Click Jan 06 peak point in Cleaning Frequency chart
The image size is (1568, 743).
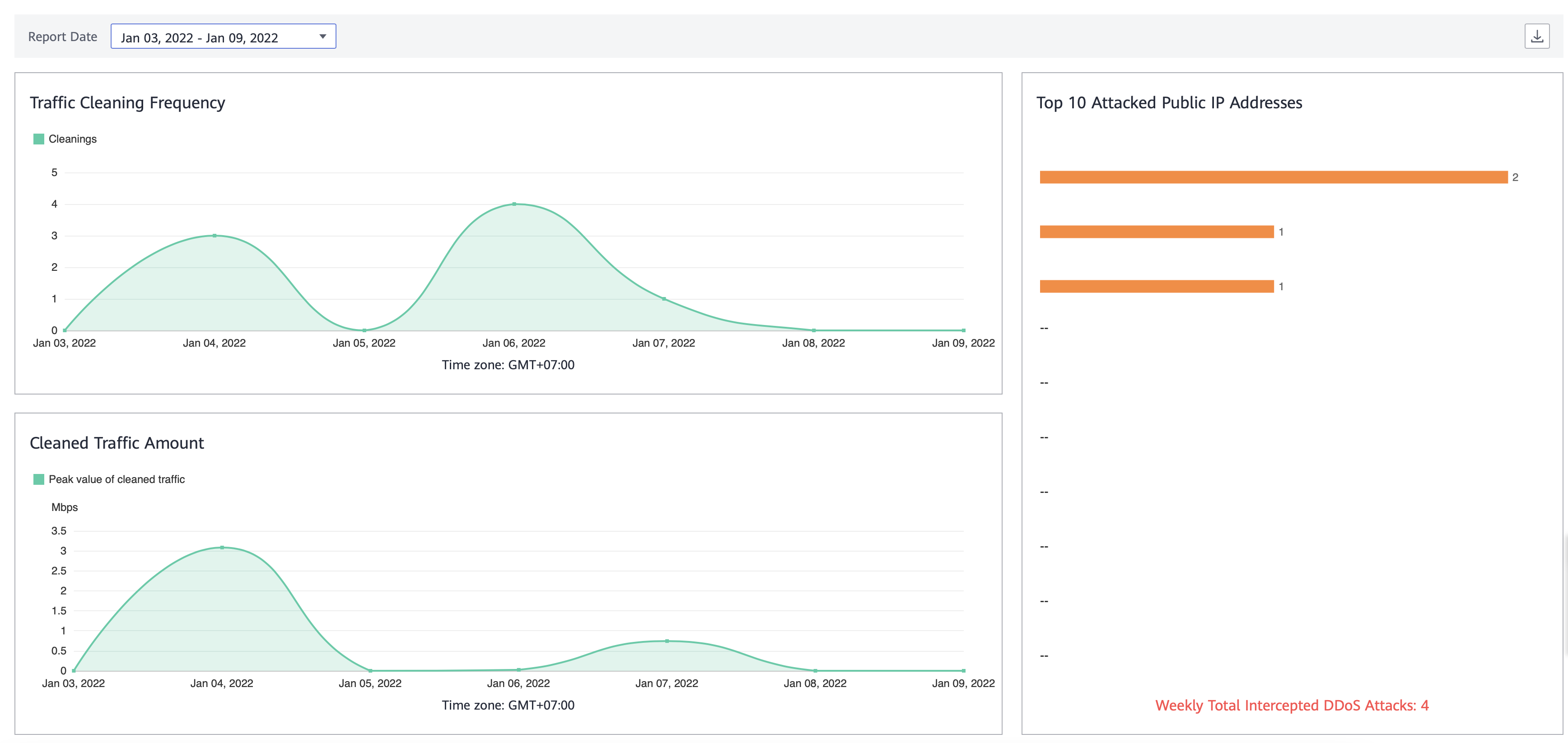point(514,204)
